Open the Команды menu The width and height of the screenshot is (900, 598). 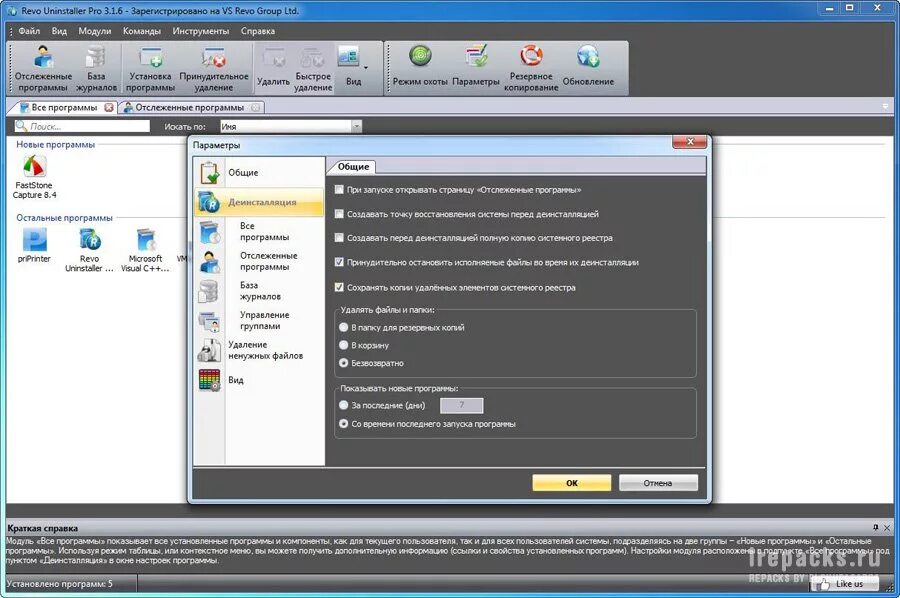pos(142,31)
